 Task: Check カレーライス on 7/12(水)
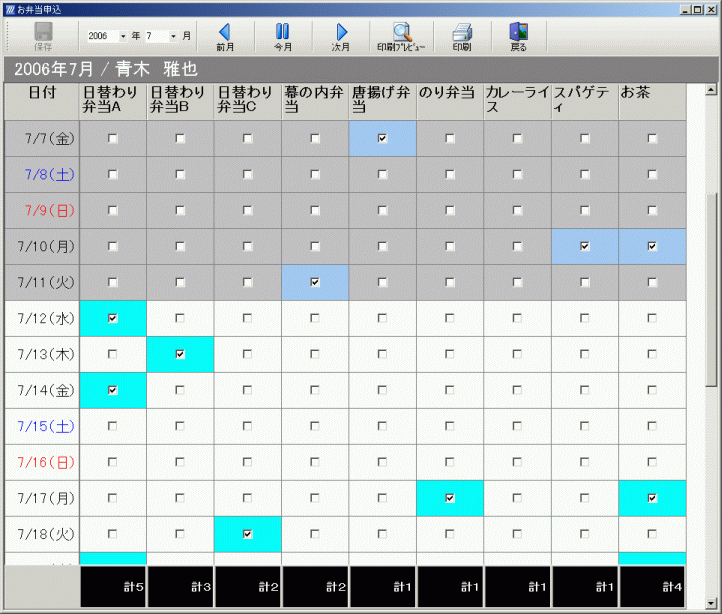pyautogui.click(x=517, y=318)
